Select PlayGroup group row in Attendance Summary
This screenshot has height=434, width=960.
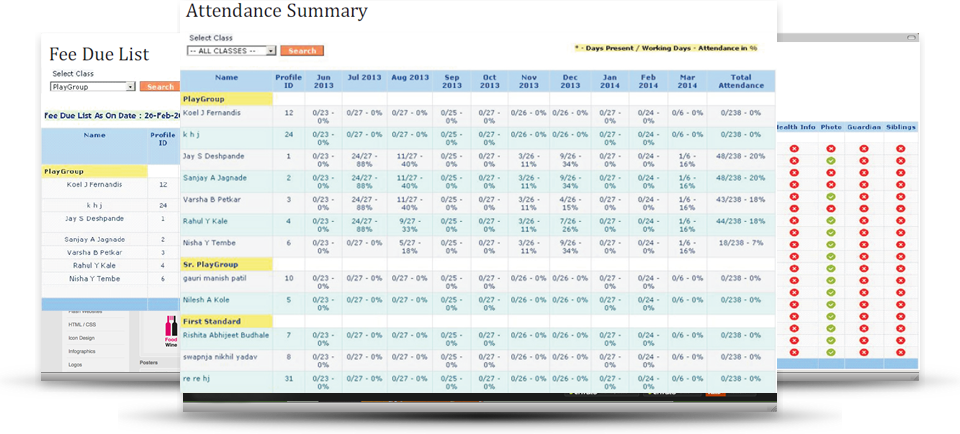pos(227,99)
